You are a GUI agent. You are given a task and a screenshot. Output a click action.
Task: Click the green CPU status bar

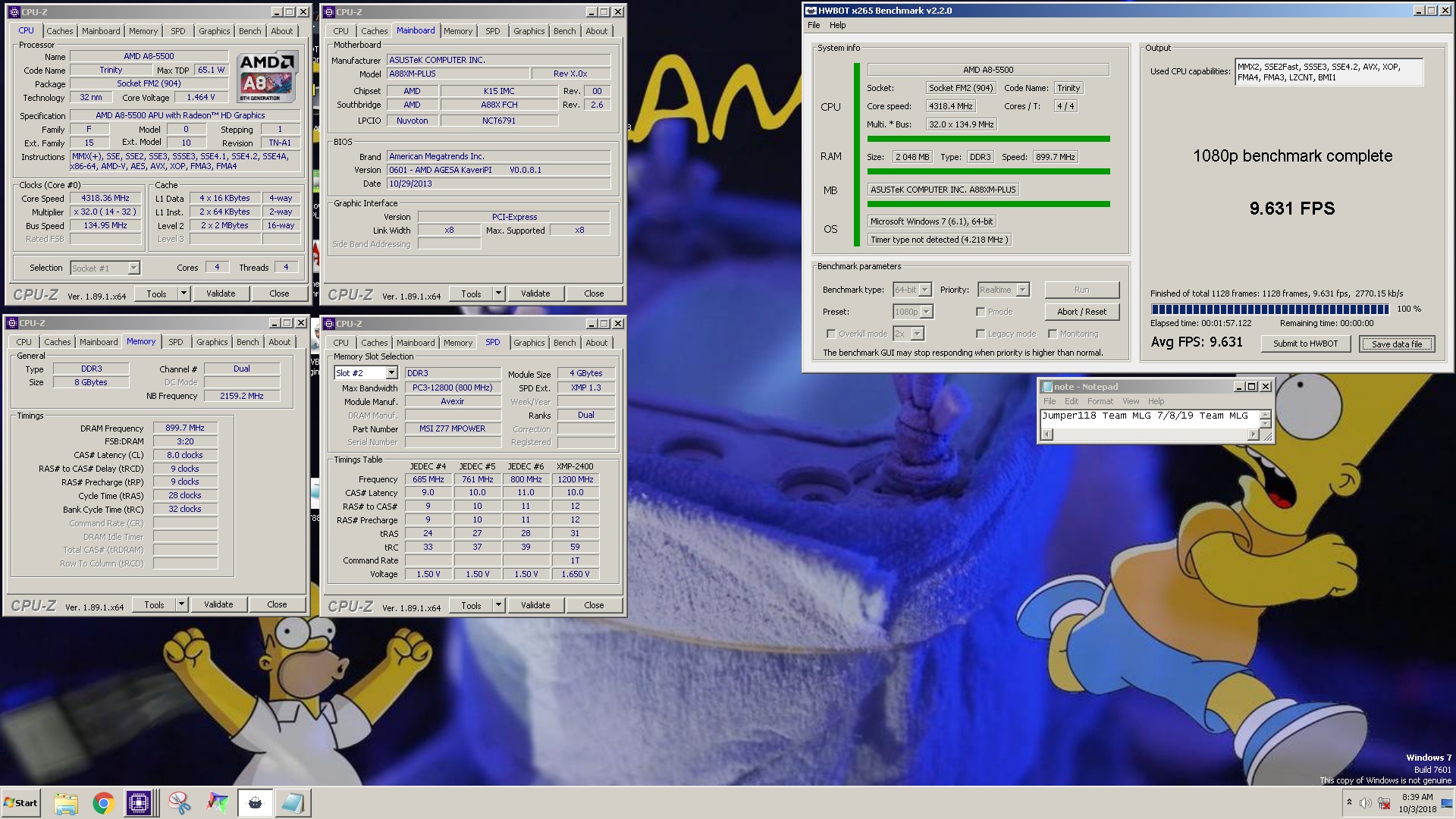[988, 139]
